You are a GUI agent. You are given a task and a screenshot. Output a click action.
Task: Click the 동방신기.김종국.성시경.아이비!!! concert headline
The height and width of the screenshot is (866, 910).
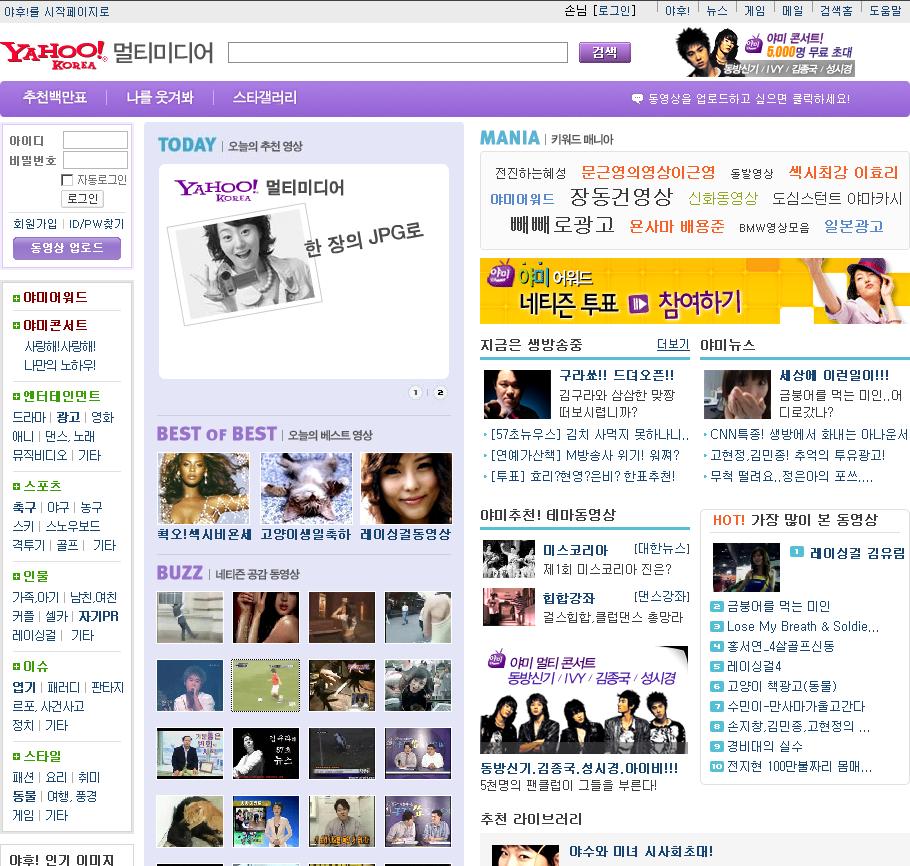pos(579,768)
